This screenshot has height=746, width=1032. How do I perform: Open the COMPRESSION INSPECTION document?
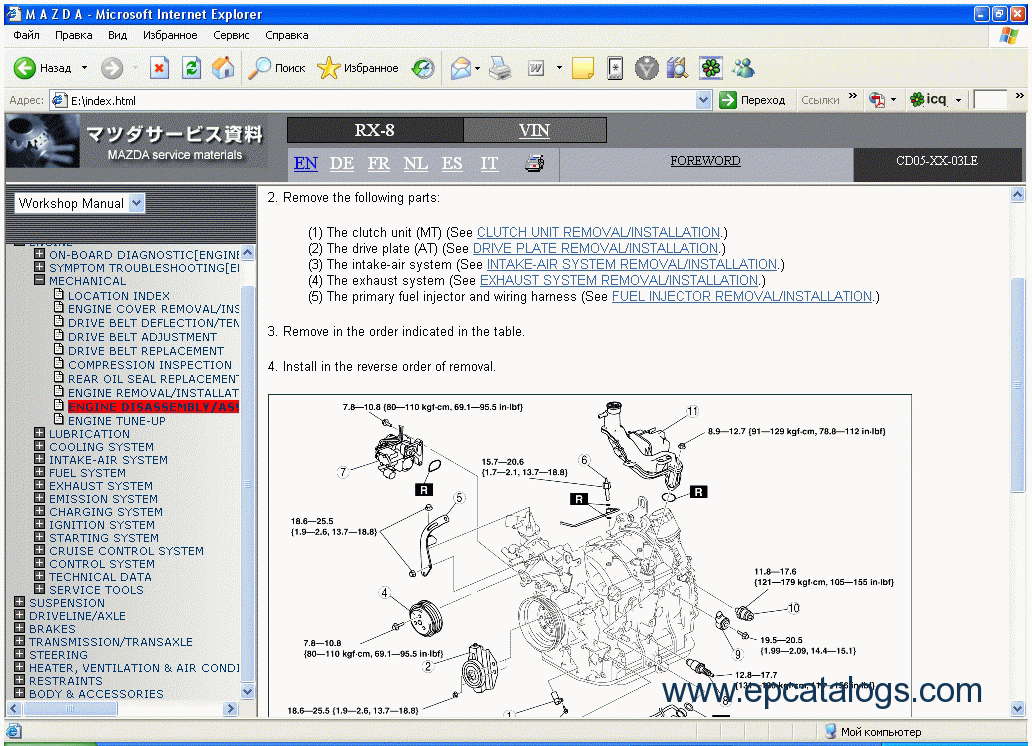pos(150,365)
